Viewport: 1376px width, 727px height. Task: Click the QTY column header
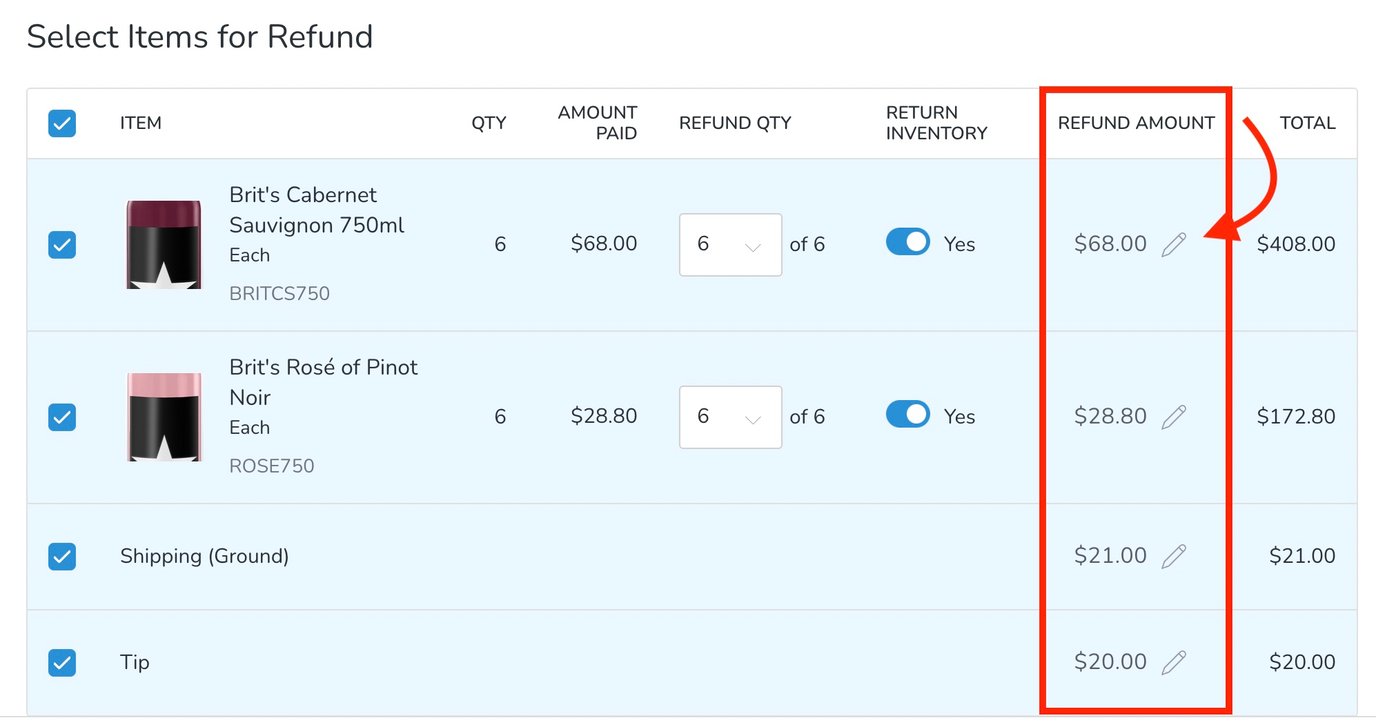point(489,122)
